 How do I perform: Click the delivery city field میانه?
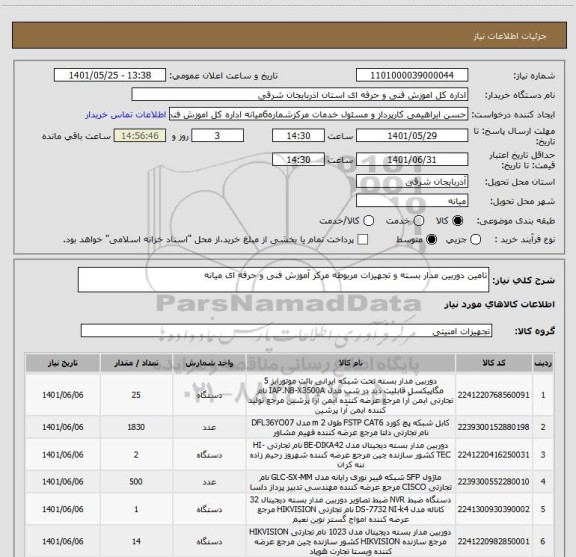point(412,201)
